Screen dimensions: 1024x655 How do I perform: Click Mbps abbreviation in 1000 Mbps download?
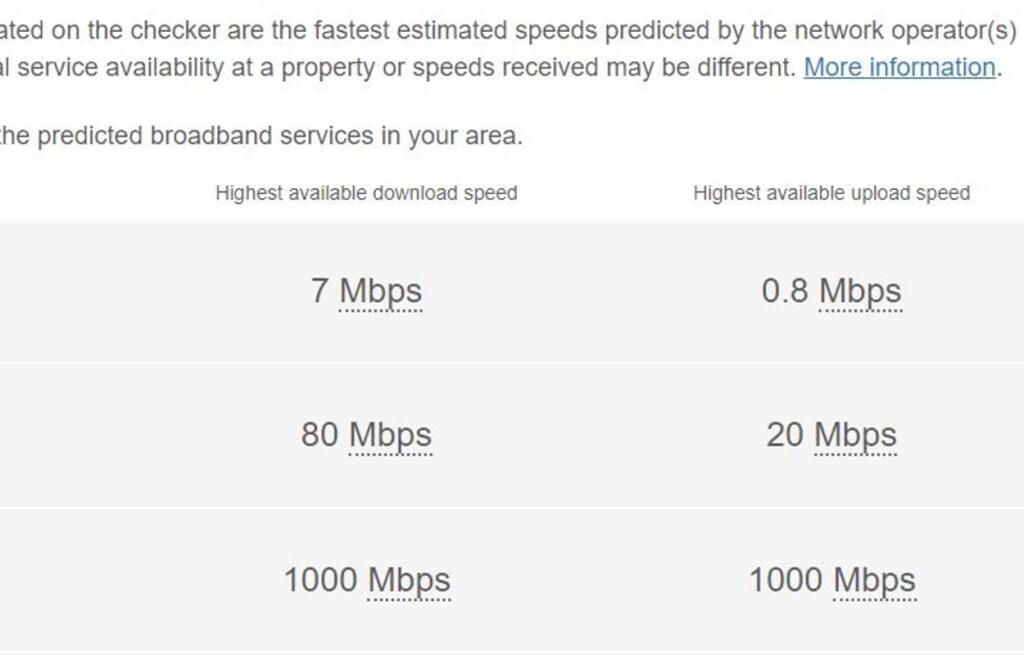coord(409,580)
